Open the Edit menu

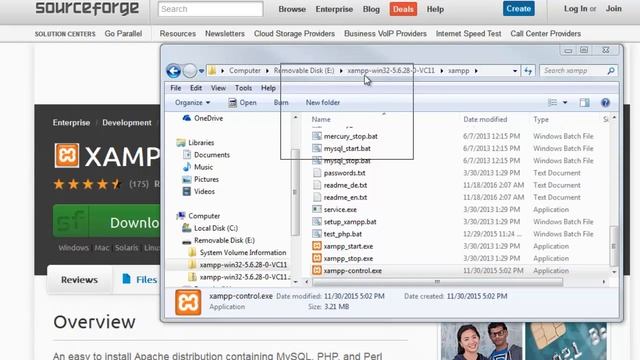pos(196,88)
